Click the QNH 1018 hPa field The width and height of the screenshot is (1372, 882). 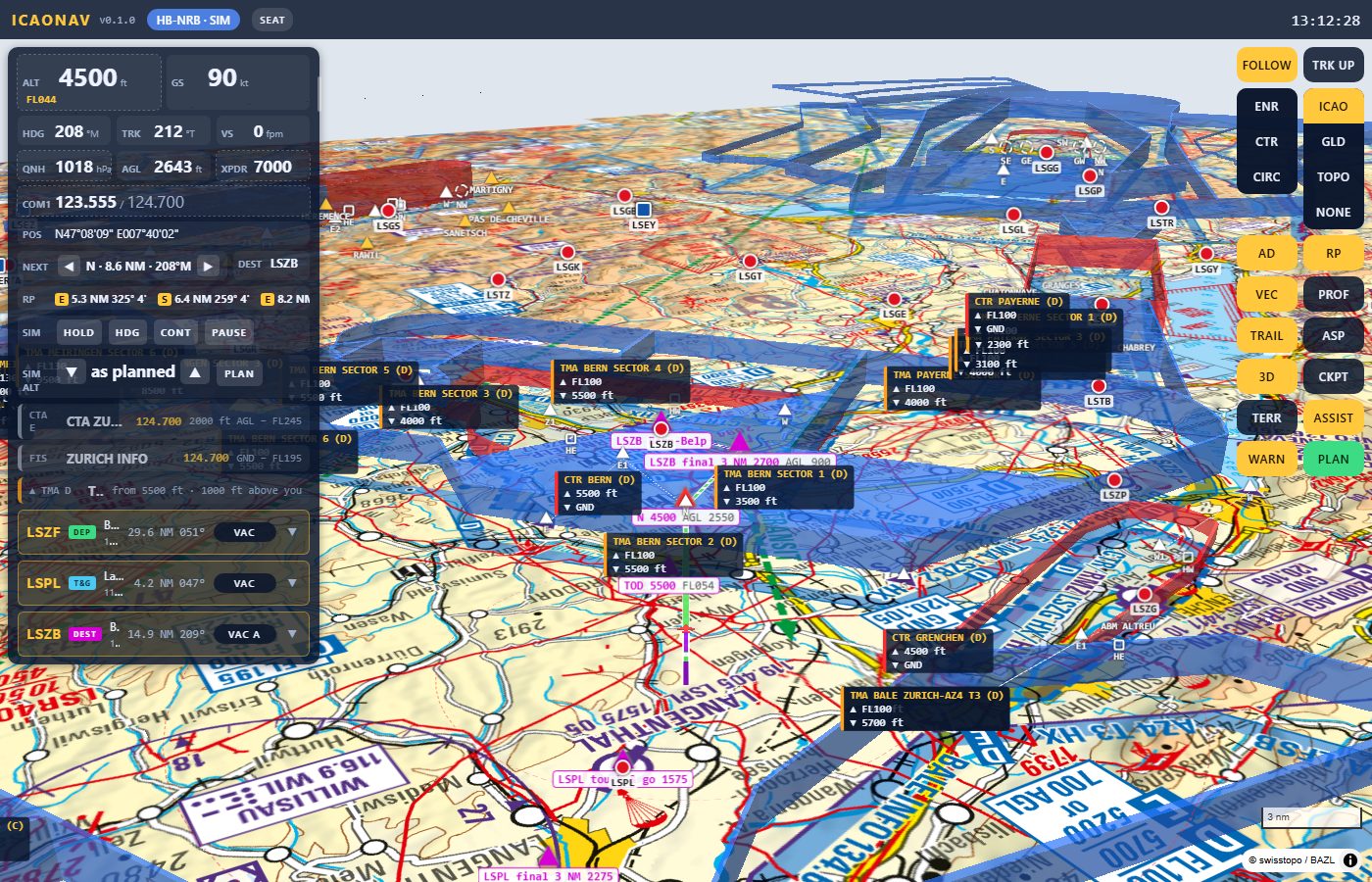click(66, 167)
